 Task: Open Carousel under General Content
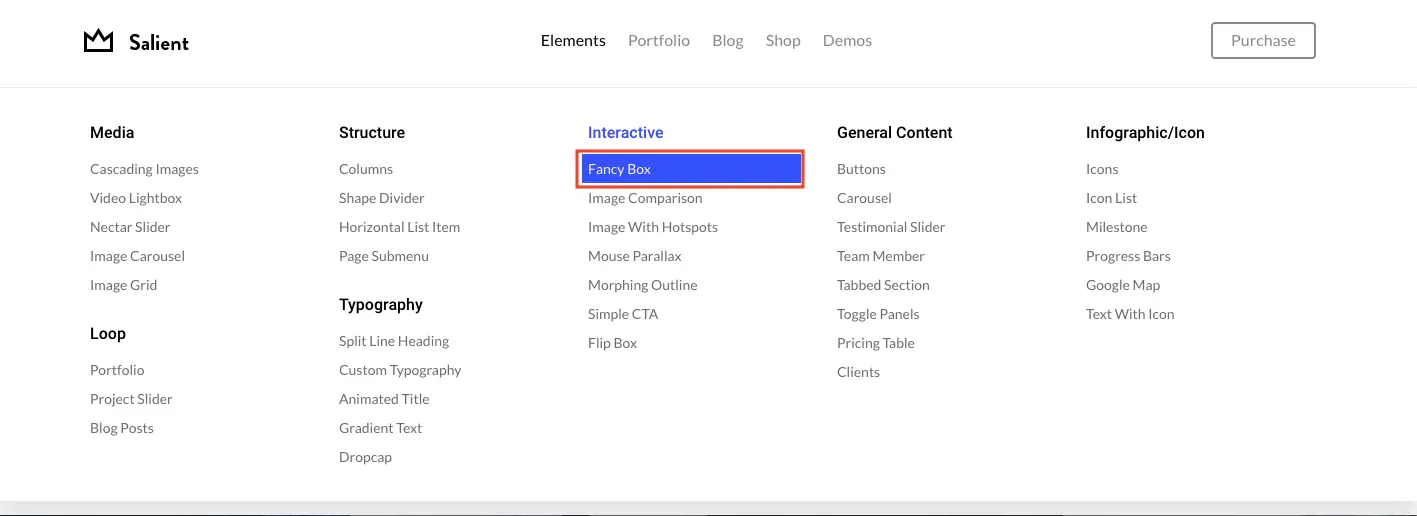864,198
